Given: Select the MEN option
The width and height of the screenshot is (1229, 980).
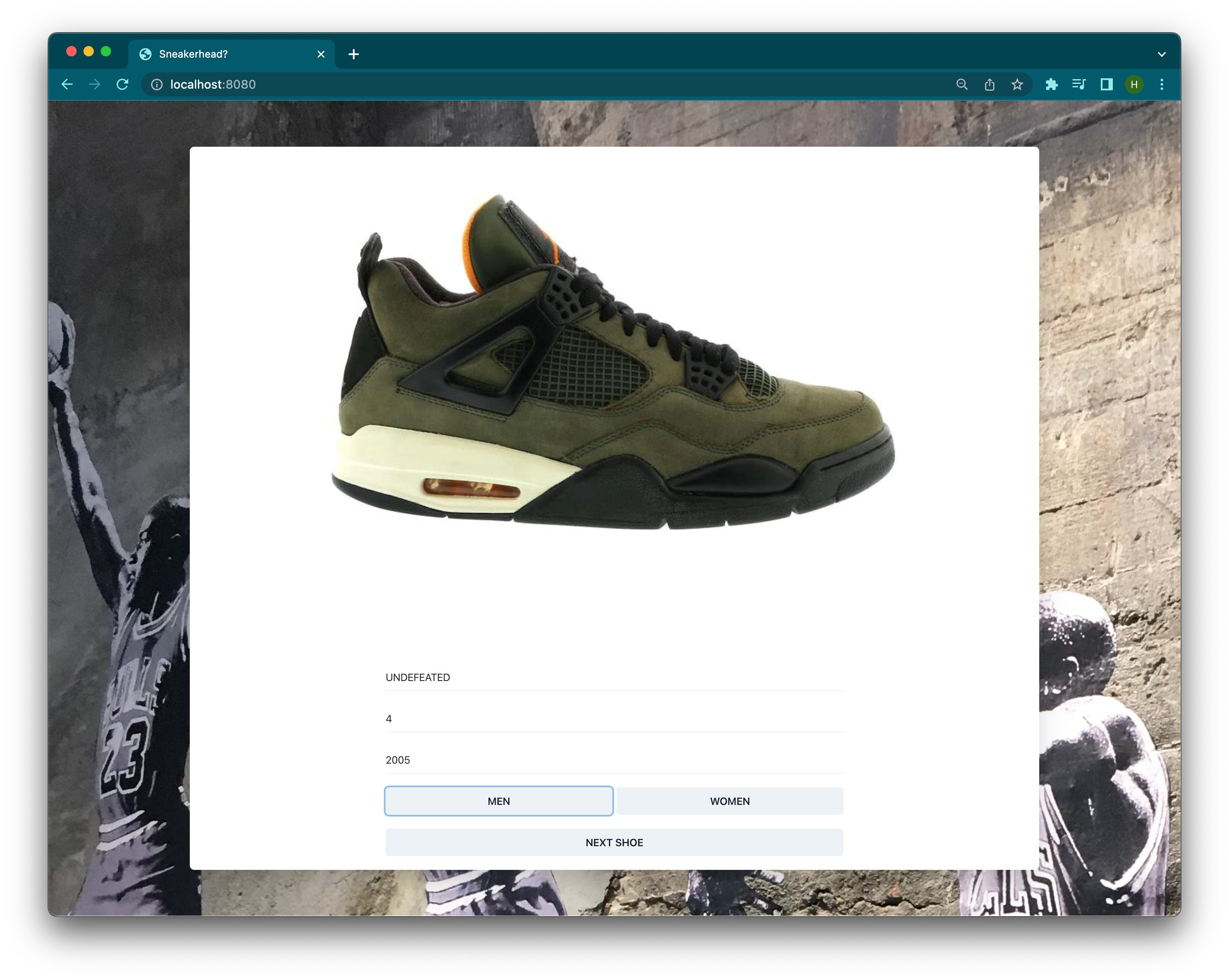Looking at the screenshot, I should click(x=498, y=801).
